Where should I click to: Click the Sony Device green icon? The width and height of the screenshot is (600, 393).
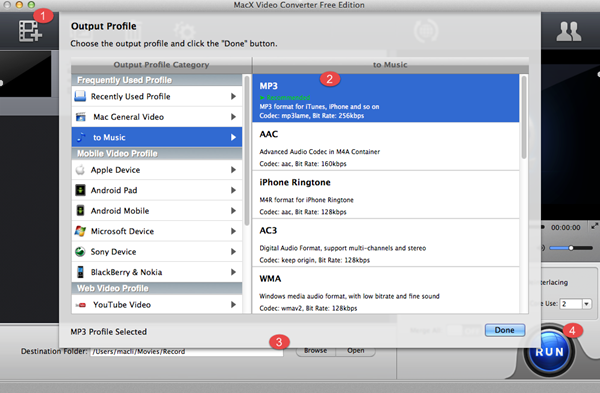80,251
